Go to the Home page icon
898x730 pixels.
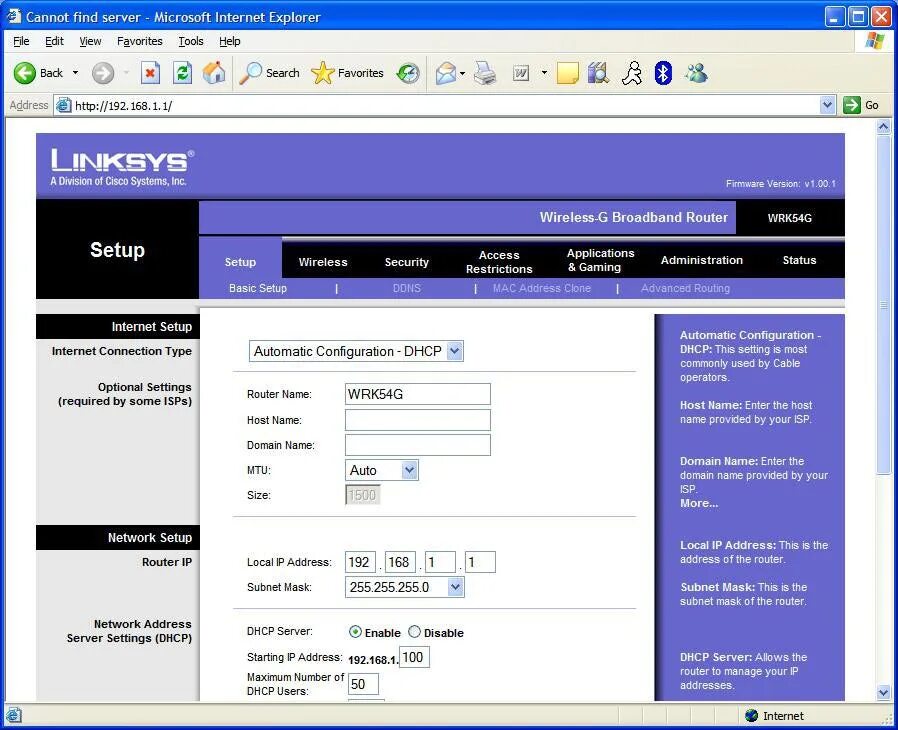[x=214, y=73]
